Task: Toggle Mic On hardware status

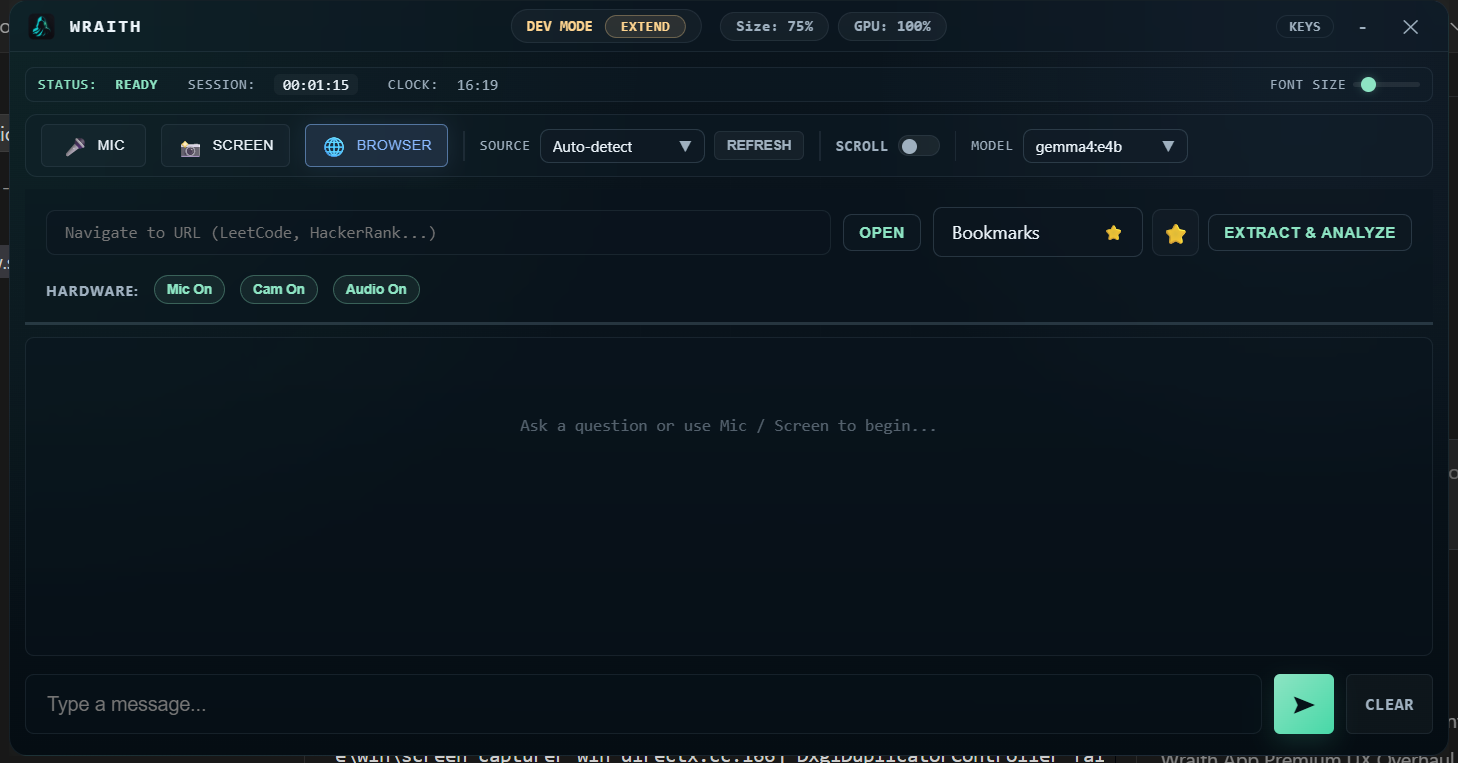Action: [x=189, y=289]
